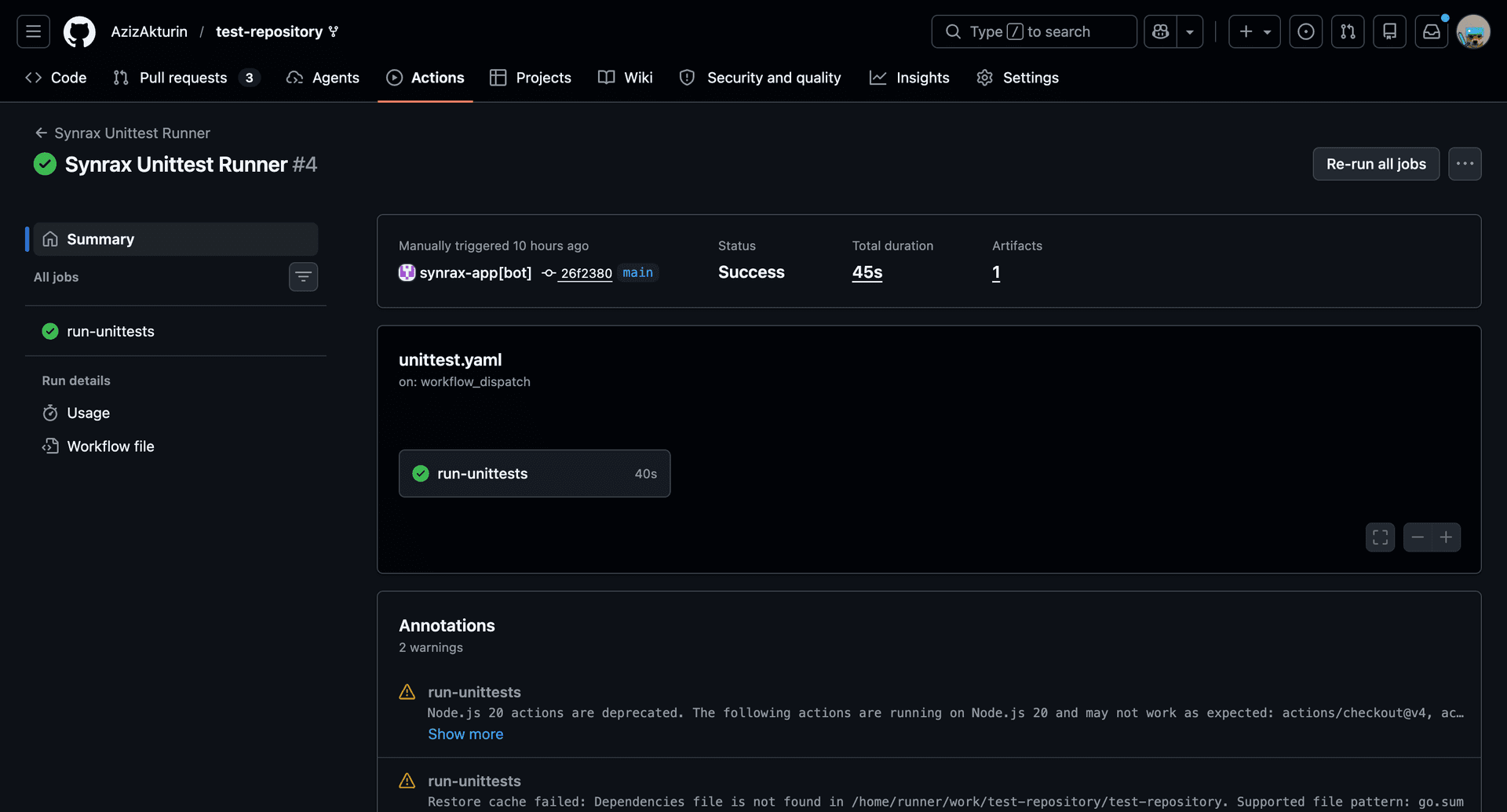
Task: Zoom in the workflow graph
Action: click(1446, 537)
